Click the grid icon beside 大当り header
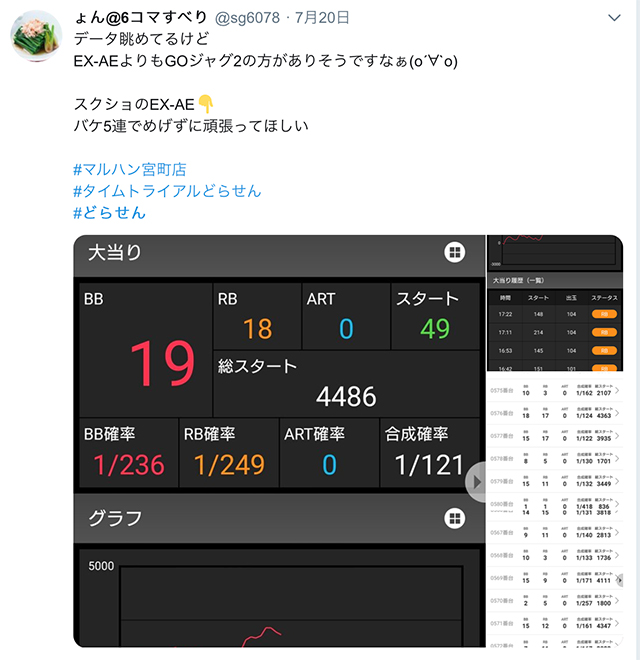This screenshot has width=640, height=660. (455, 252)
